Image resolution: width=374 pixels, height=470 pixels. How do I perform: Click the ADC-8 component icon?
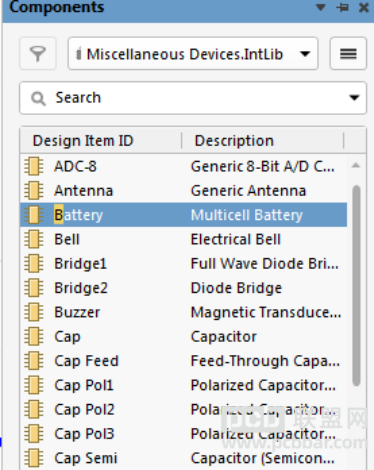point(34,166)
